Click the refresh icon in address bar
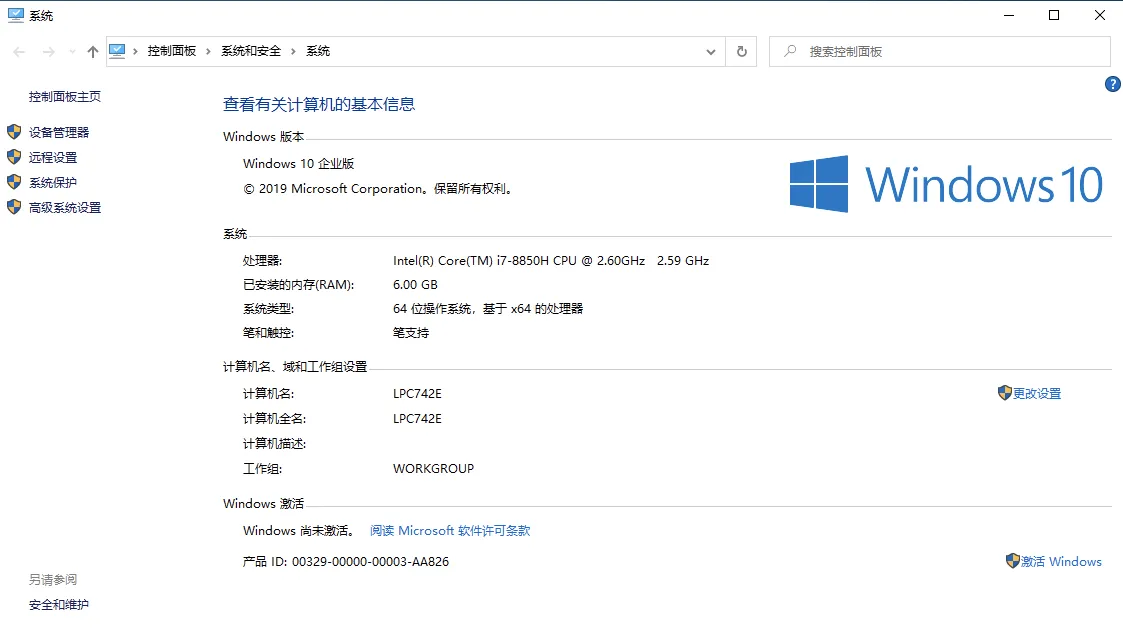Screen dimensions: 1123x631 click(x=741, y=51)
